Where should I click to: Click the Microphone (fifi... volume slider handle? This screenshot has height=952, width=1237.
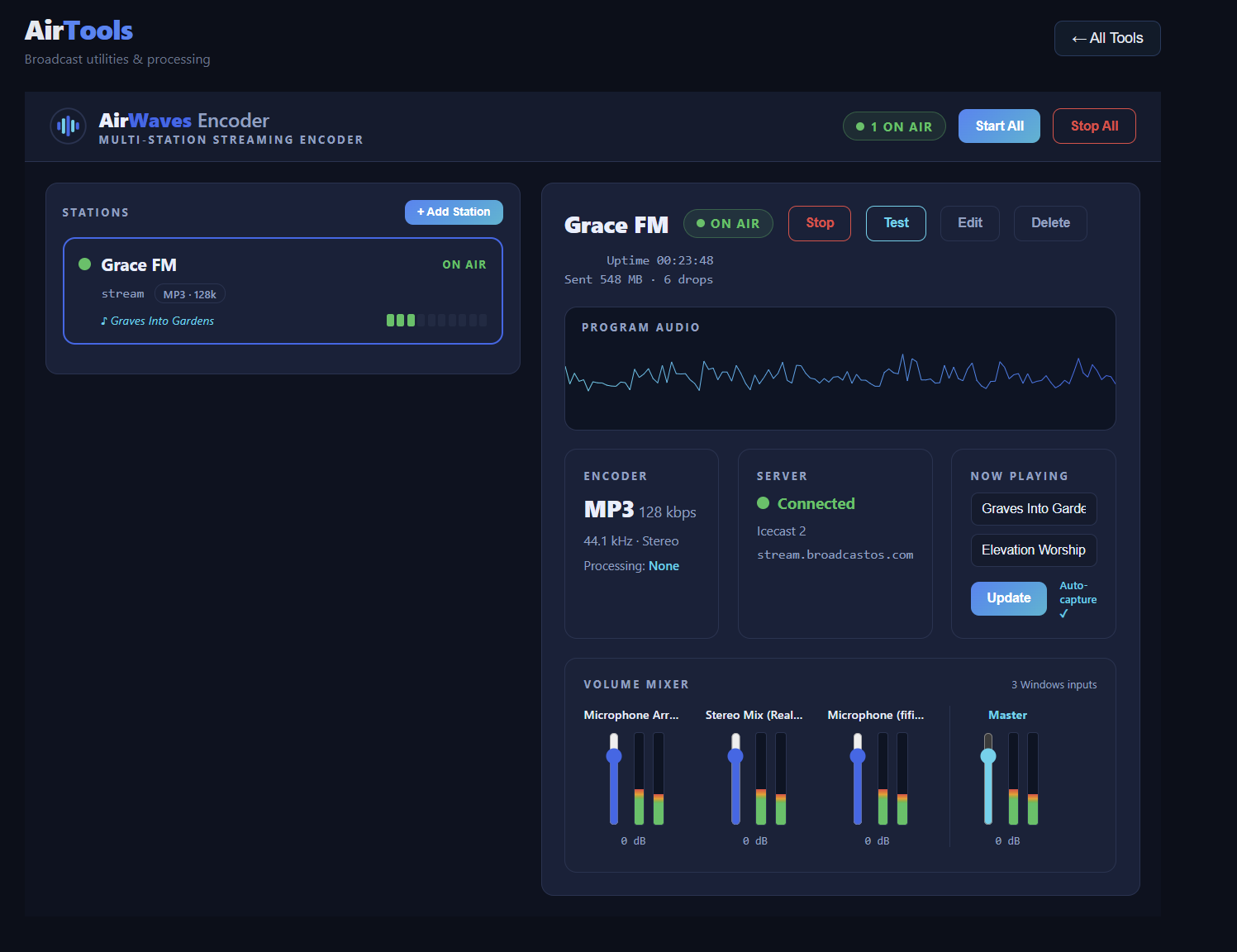pos(858,756)
